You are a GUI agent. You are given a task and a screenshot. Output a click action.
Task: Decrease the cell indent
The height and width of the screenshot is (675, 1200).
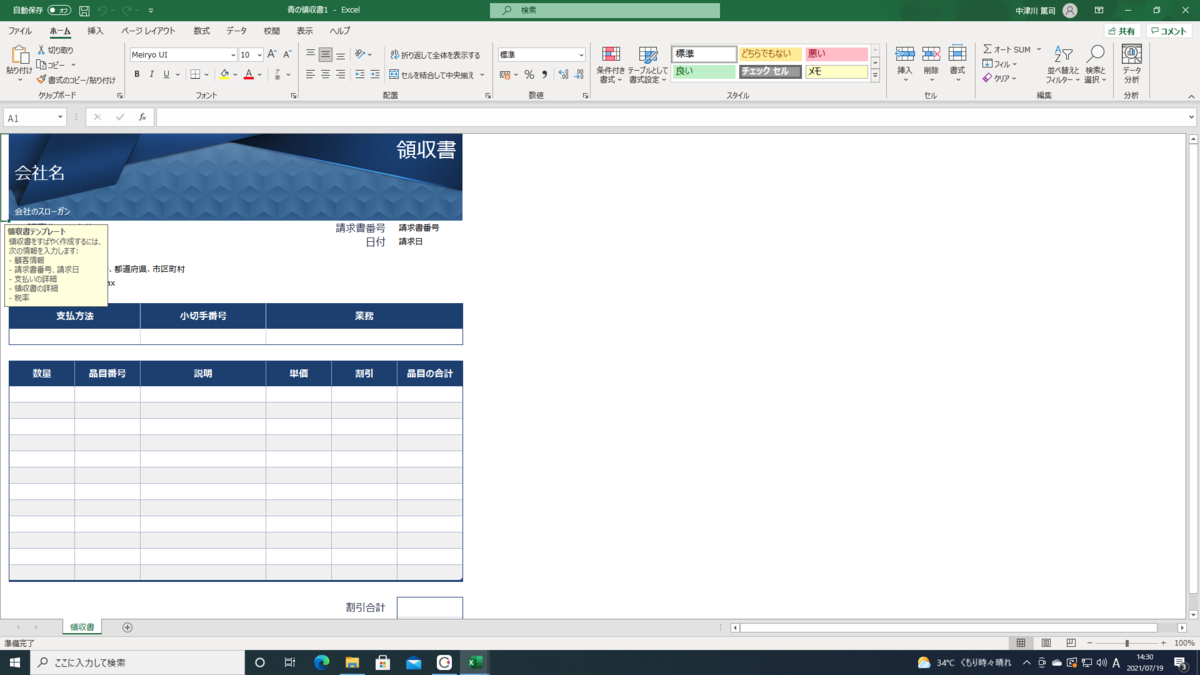pyautogui.click(x=360, y=75)
